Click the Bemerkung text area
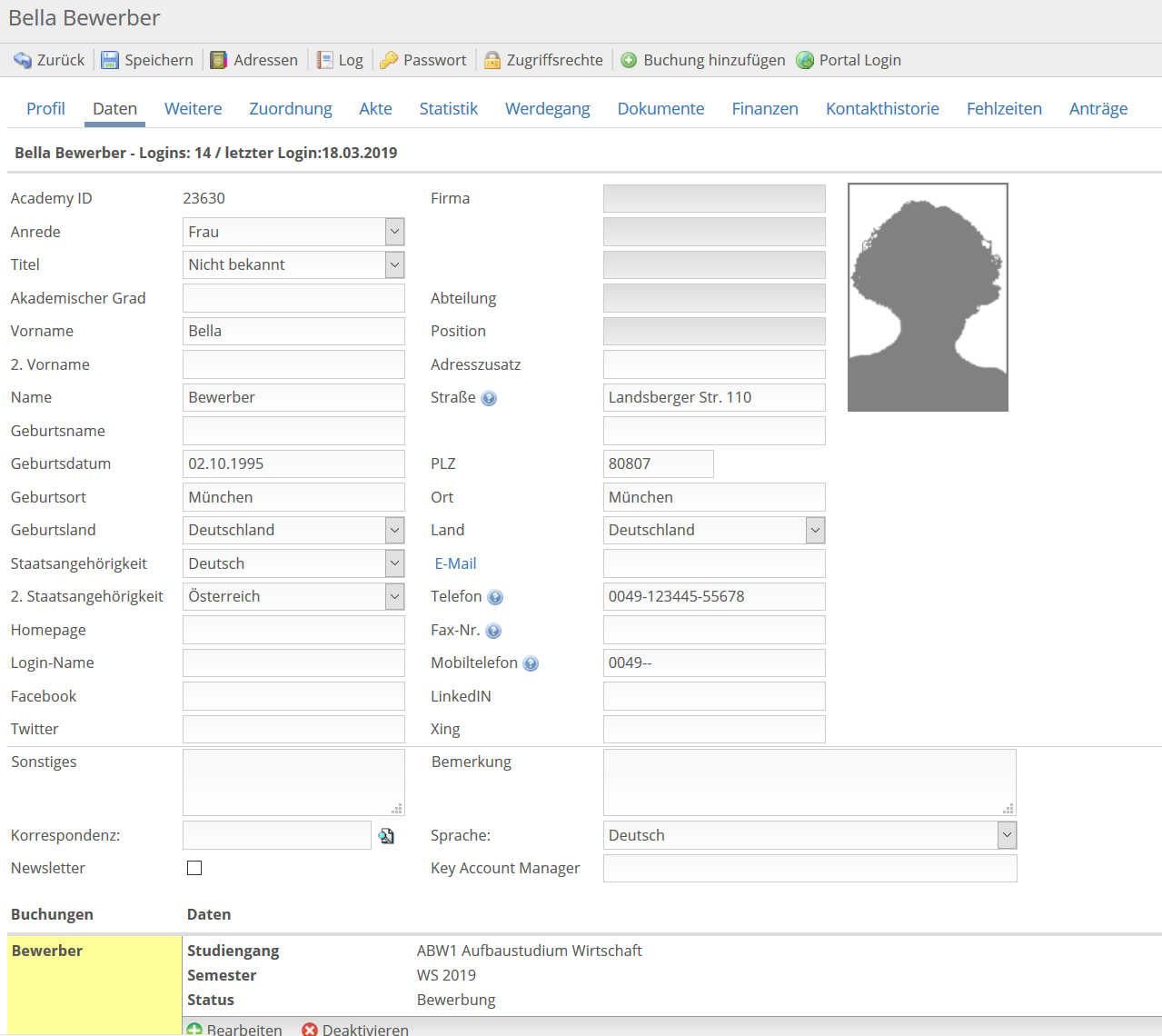This screenshot has width=1162, height=1036. click(809, 782)
